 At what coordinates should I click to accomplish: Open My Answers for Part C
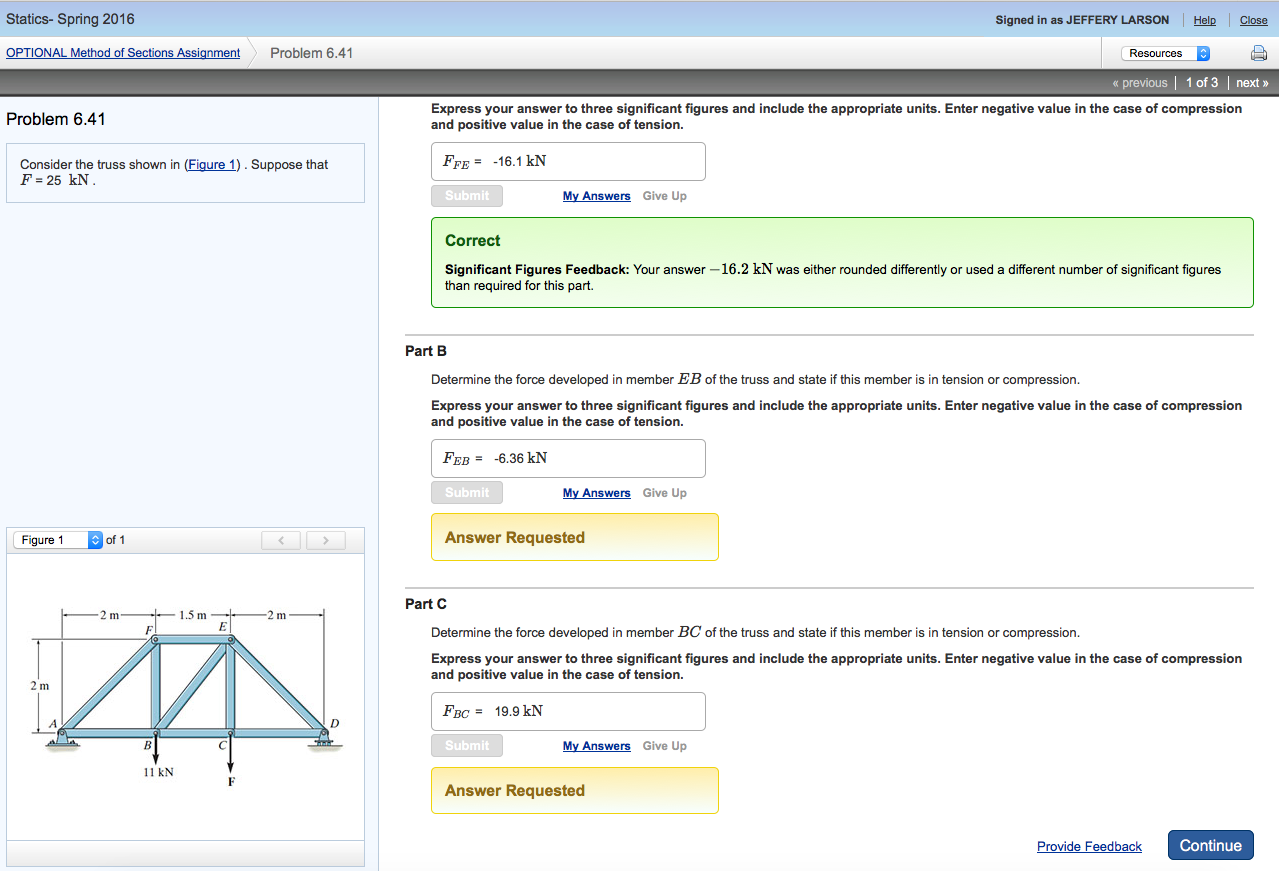596,745
